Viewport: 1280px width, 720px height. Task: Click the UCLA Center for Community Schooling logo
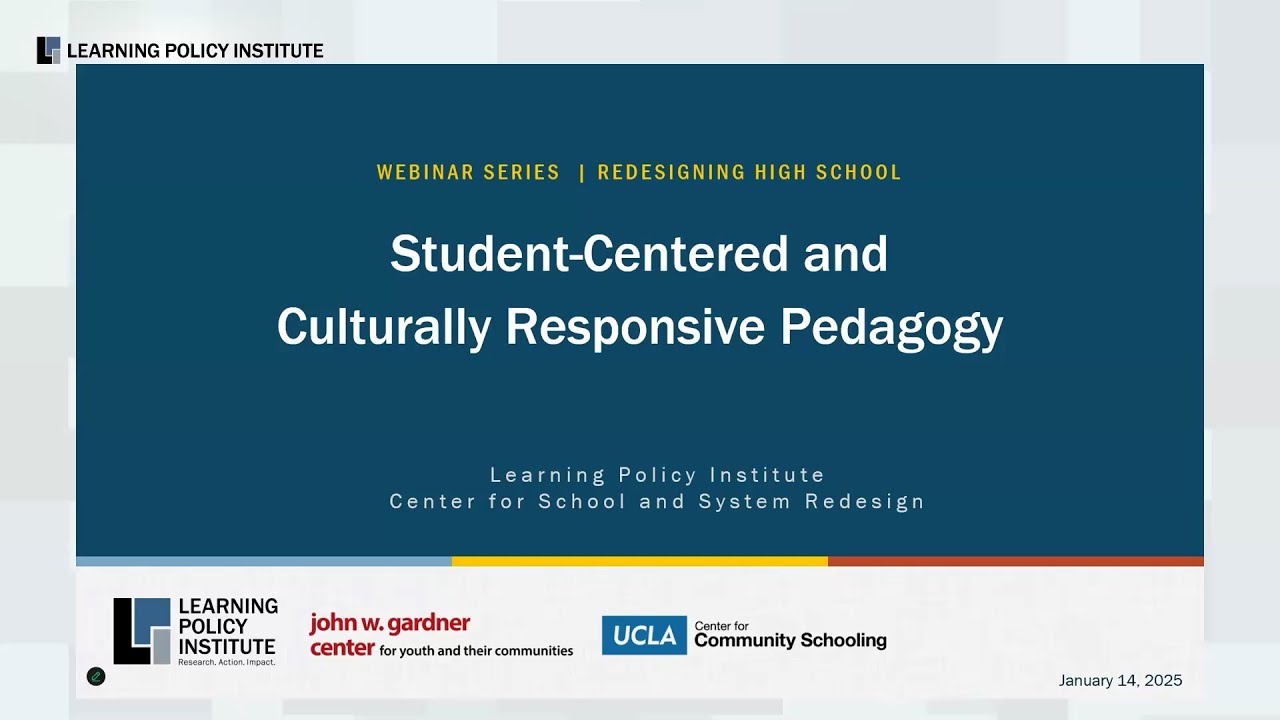[744, 634]
